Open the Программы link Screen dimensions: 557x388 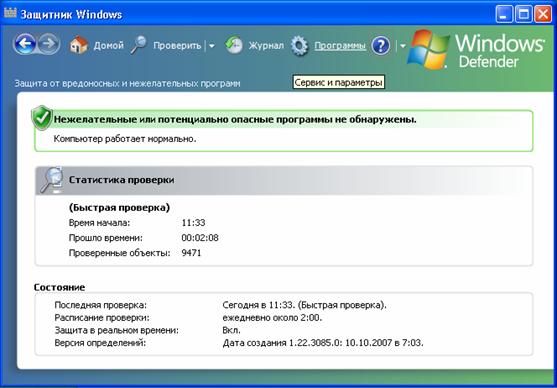(x=340, y=46)
